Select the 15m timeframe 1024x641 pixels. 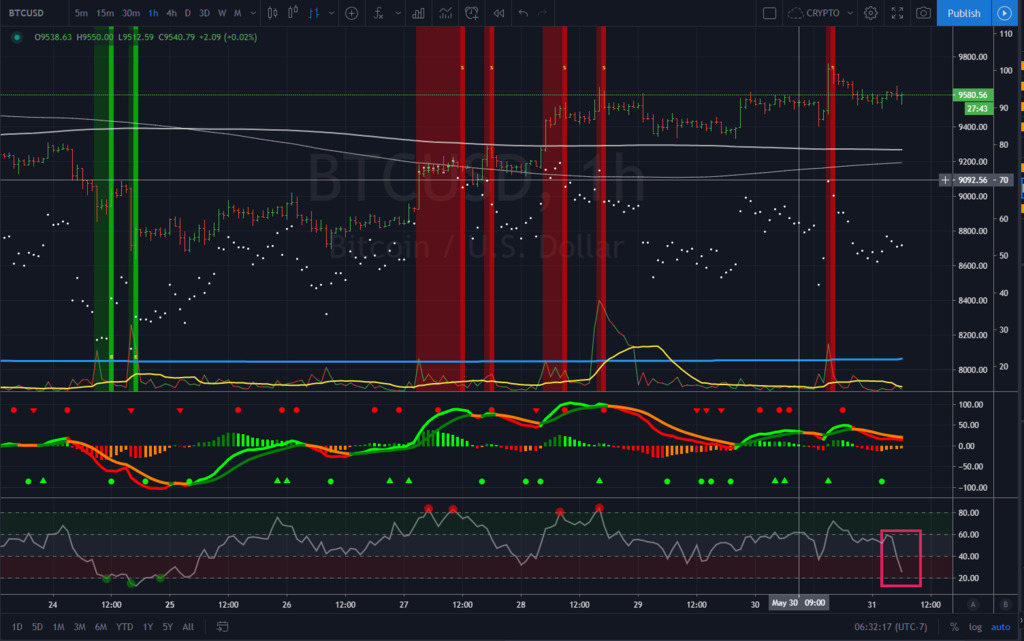[x=104, y=13]
